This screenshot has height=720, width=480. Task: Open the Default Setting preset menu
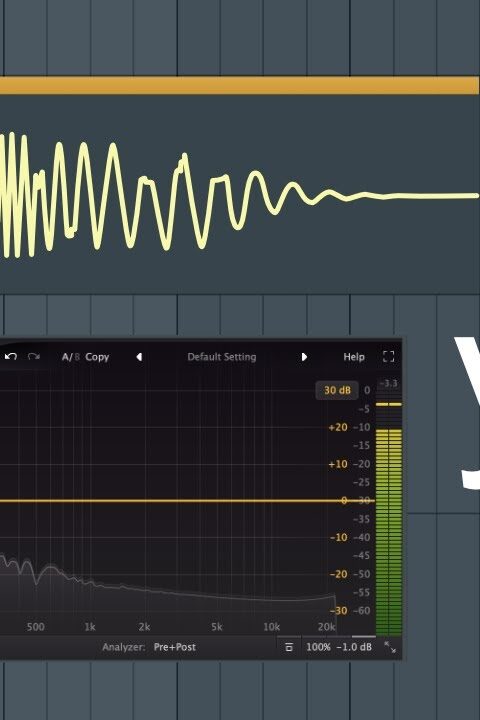(222, 357)
